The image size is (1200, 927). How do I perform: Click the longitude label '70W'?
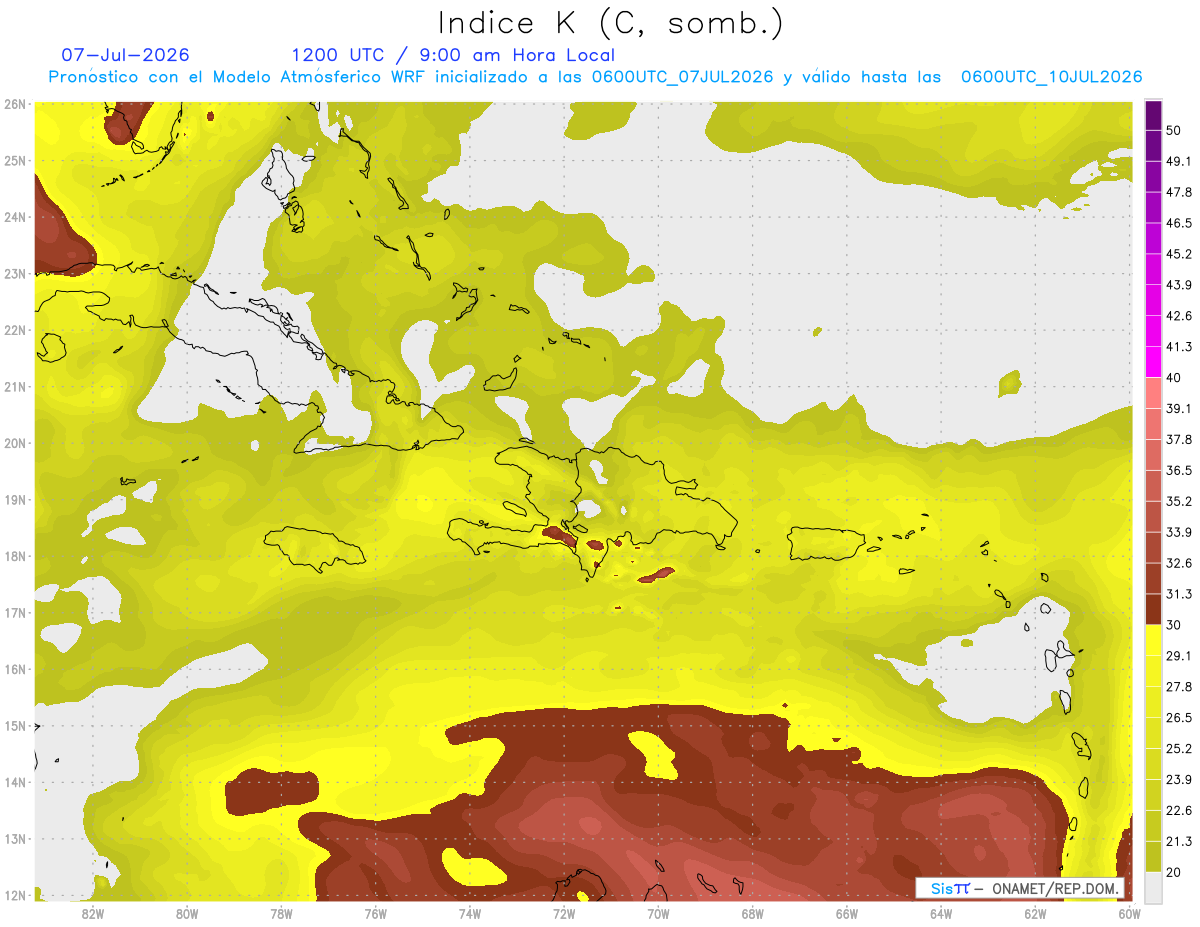coord(658,913)
